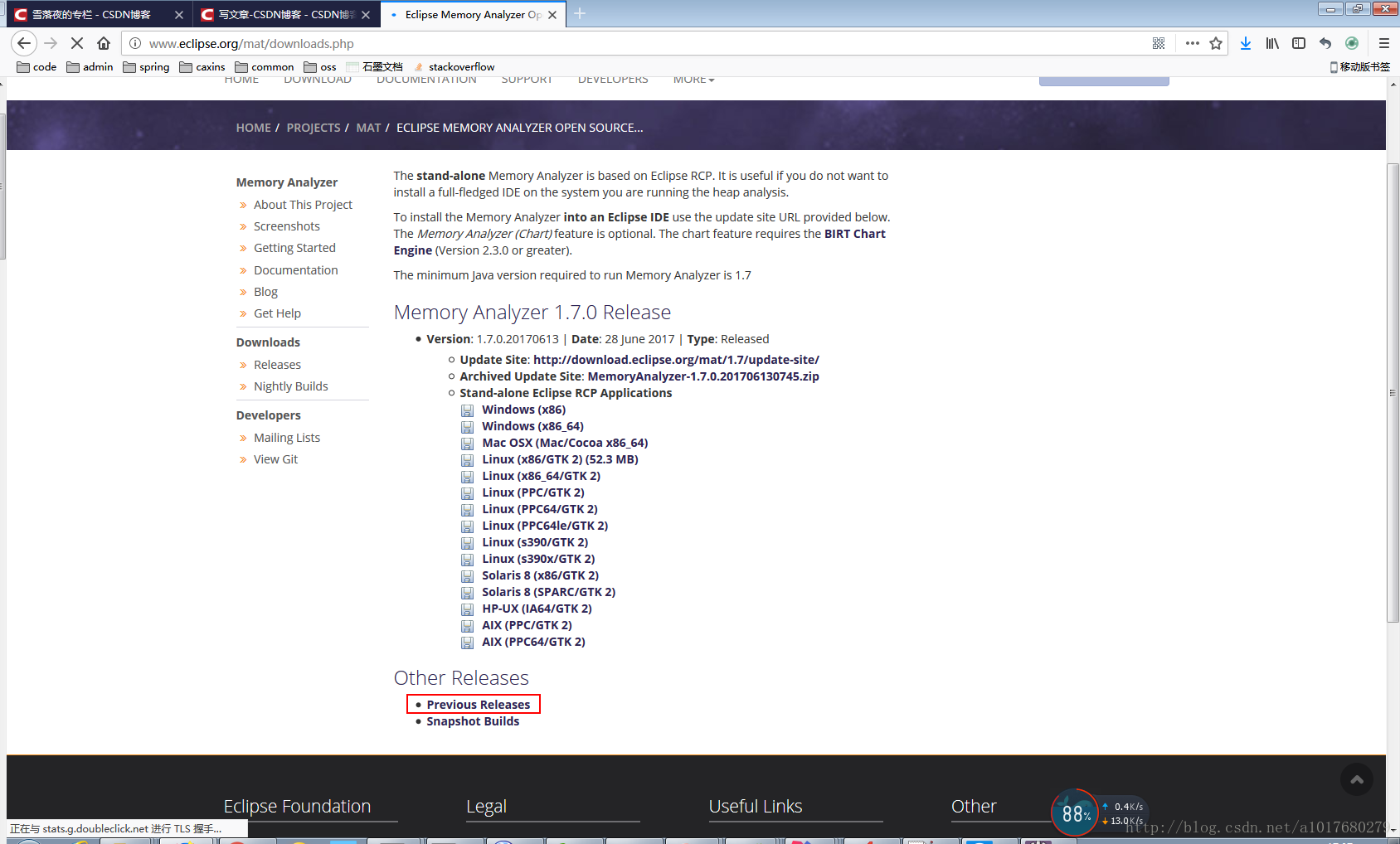
Task: Close the Eclipse Memory Analyzer tab
Action: [x=552, y=15]
